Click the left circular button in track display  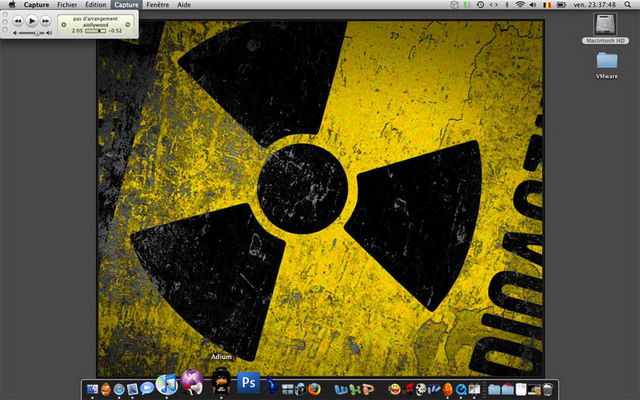63,24
